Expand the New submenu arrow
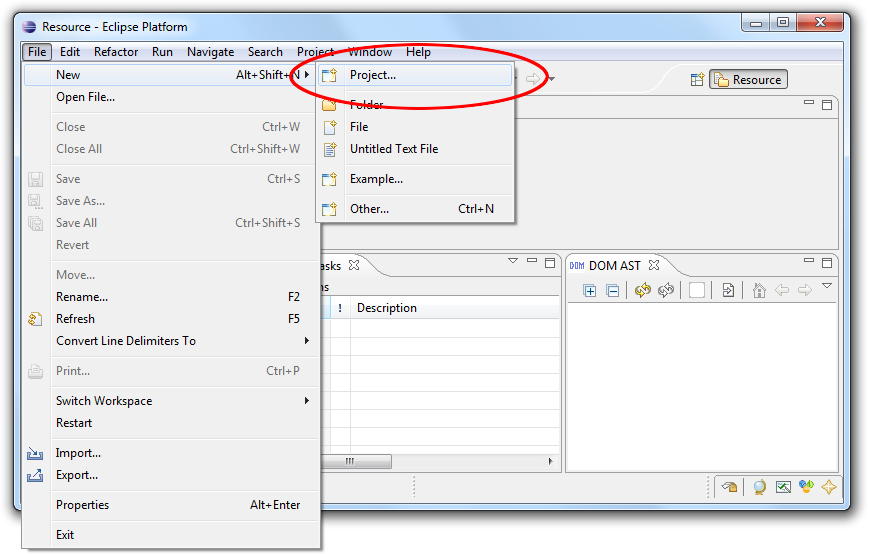Screen dimensions: 869x554 click(306, 75)
